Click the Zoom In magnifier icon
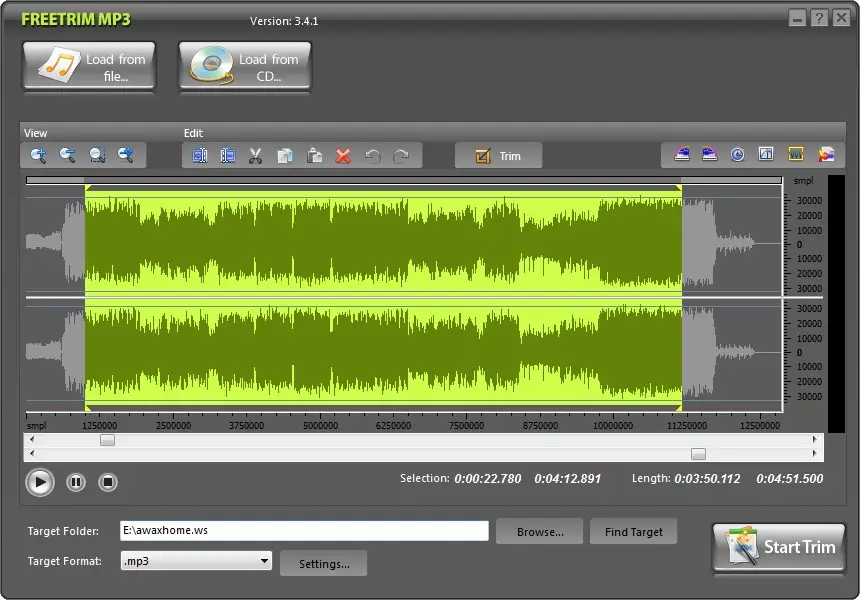The width and height of the screenshot is (860, 600). pos(38,156)
